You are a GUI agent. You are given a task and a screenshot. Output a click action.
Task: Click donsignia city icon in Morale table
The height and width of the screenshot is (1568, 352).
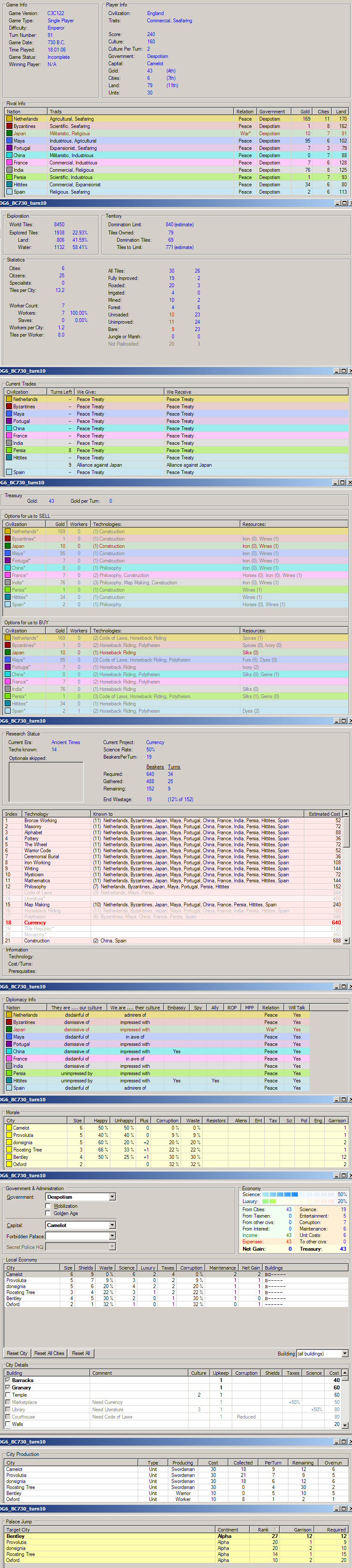9,1143
